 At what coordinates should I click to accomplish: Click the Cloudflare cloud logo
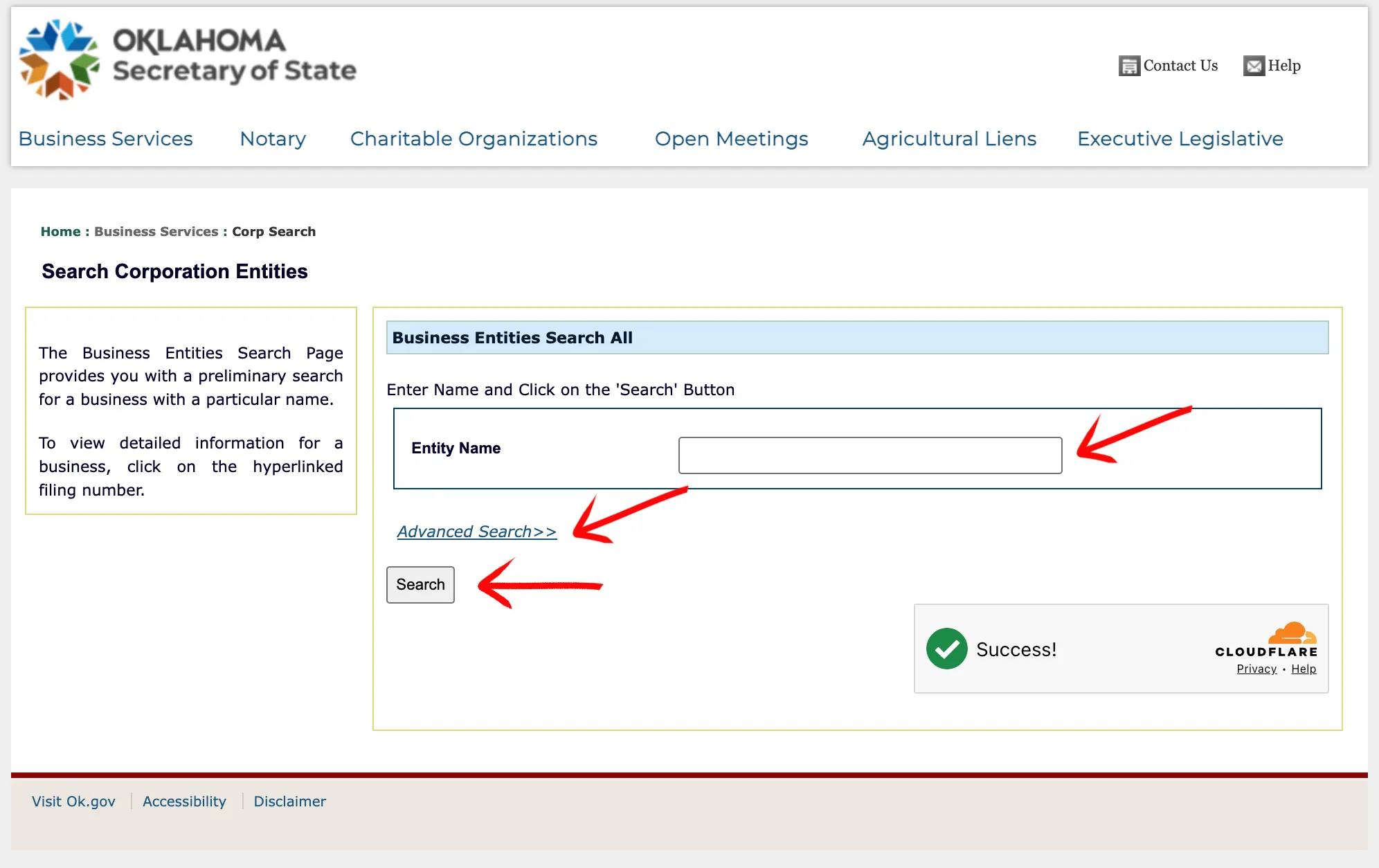tap(1292, 633)
